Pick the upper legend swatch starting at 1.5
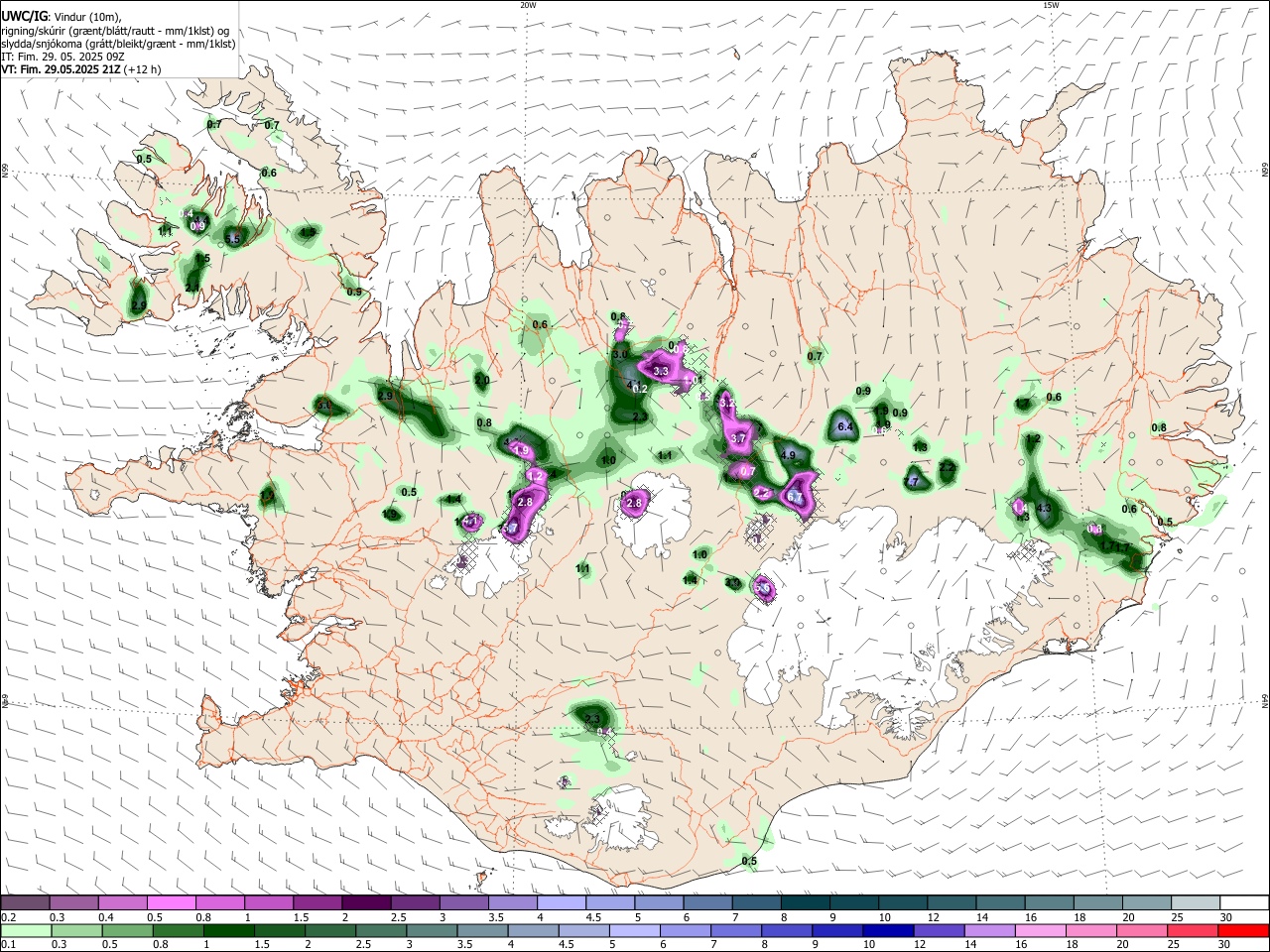Screen dimensions: 1270x952 [x=317, y=902]
